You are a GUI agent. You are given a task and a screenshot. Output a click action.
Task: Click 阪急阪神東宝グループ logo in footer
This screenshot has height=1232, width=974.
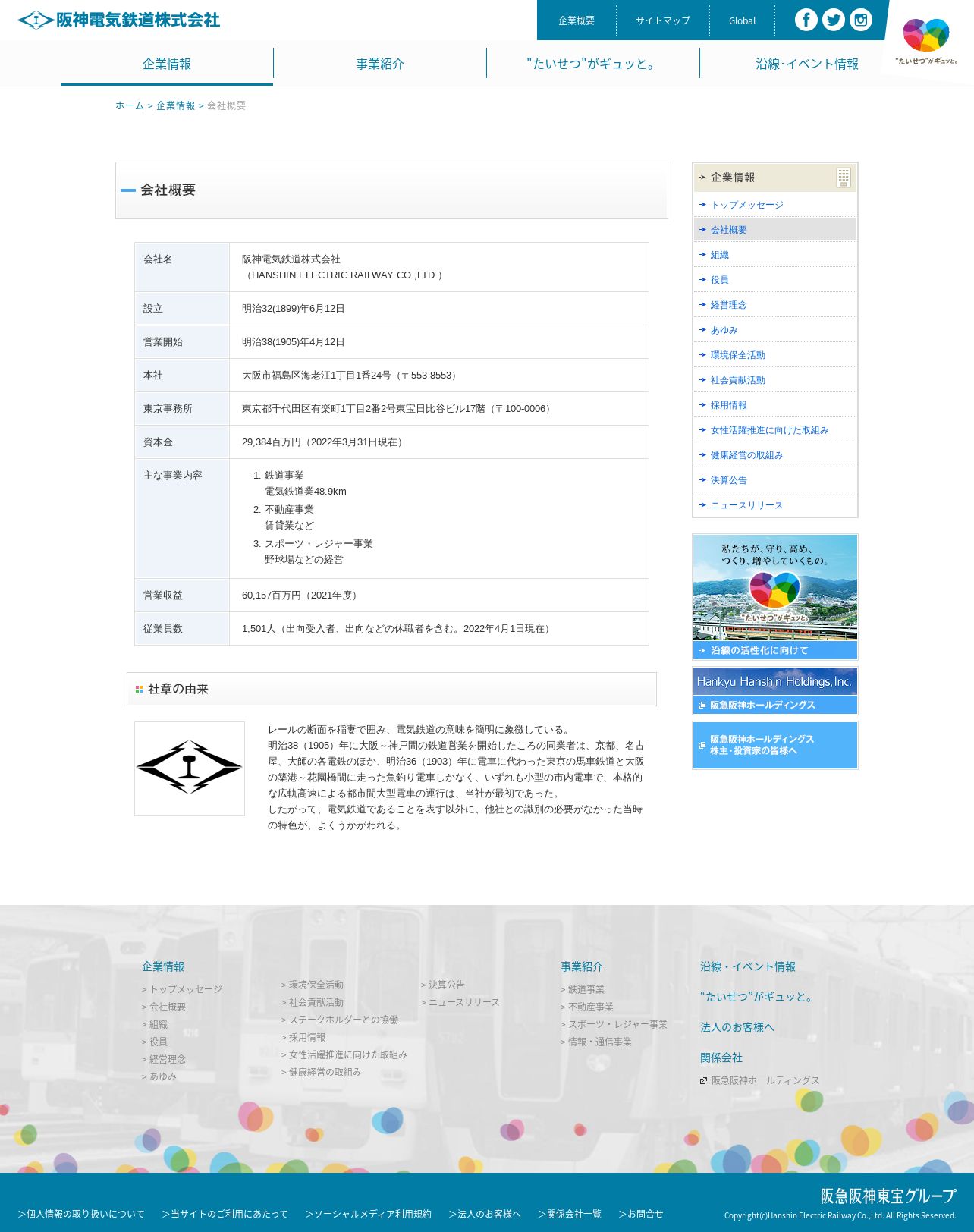[888, 1196]
